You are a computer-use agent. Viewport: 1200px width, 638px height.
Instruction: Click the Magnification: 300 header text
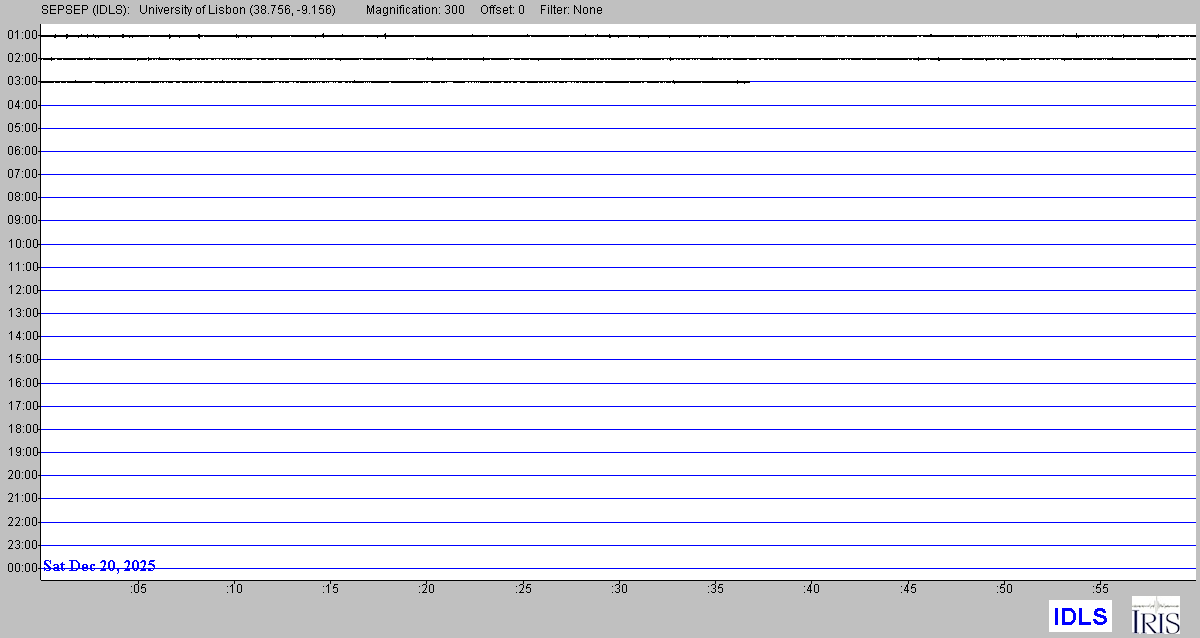415,10
